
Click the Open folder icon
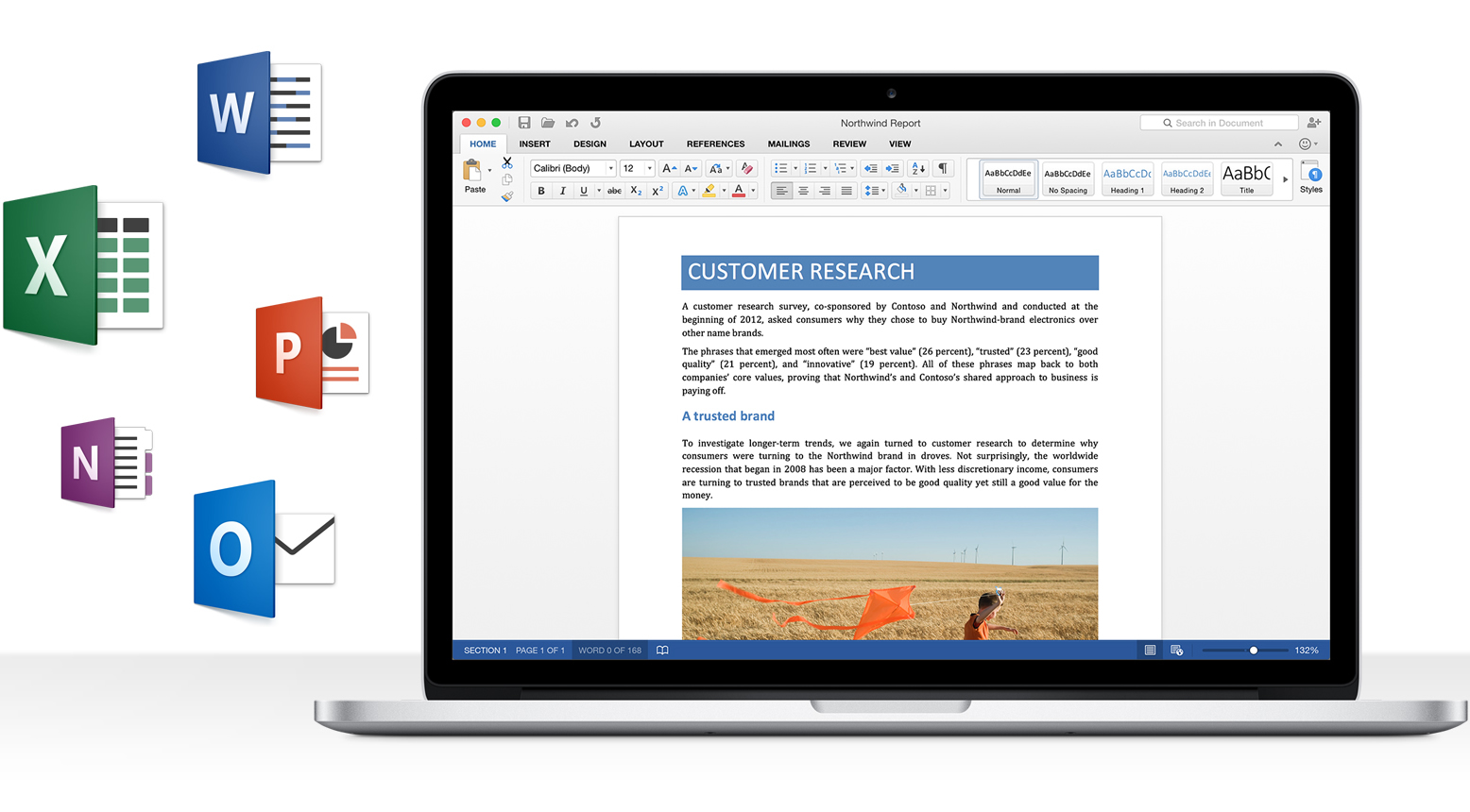coord(548,123)
